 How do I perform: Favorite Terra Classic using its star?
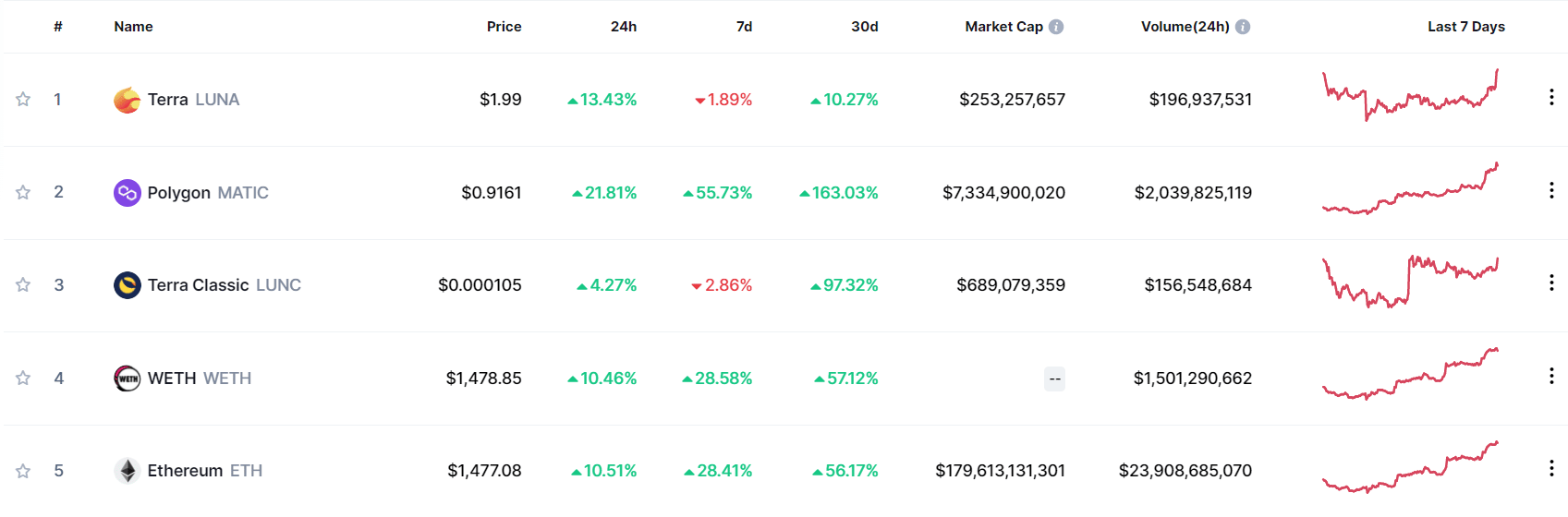coord(23,285)
